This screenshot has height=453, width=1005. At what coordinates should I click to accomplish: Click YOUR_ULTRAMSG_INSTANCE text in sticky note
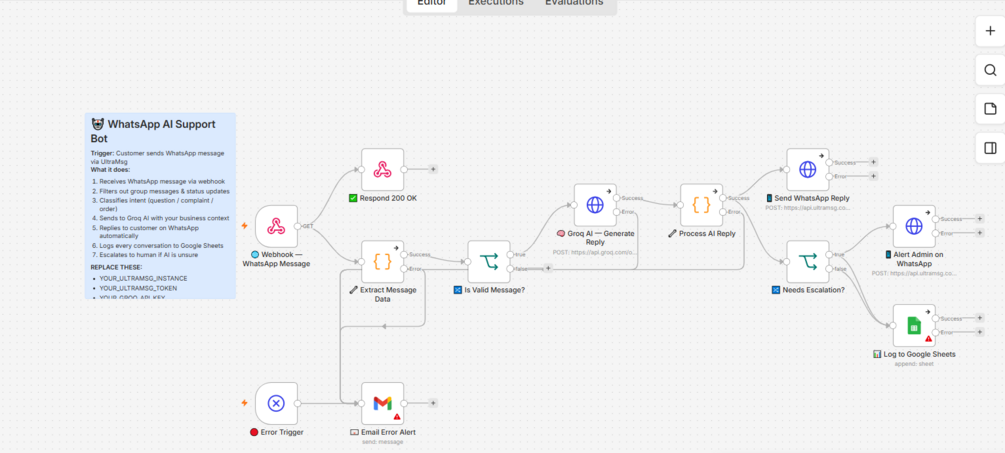tap(144, 279)
